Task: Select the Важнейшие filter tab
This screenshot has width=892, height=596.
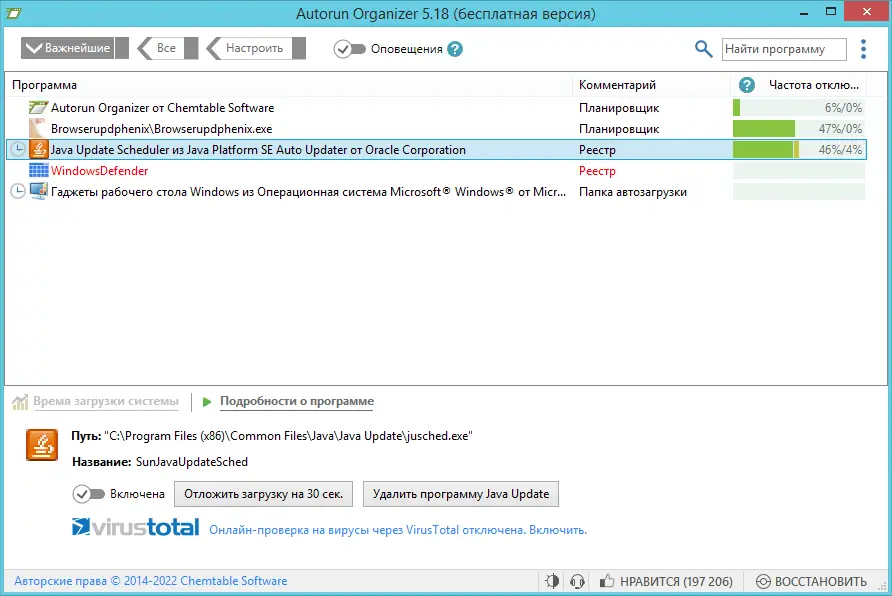Action: [x=75, y=48]
